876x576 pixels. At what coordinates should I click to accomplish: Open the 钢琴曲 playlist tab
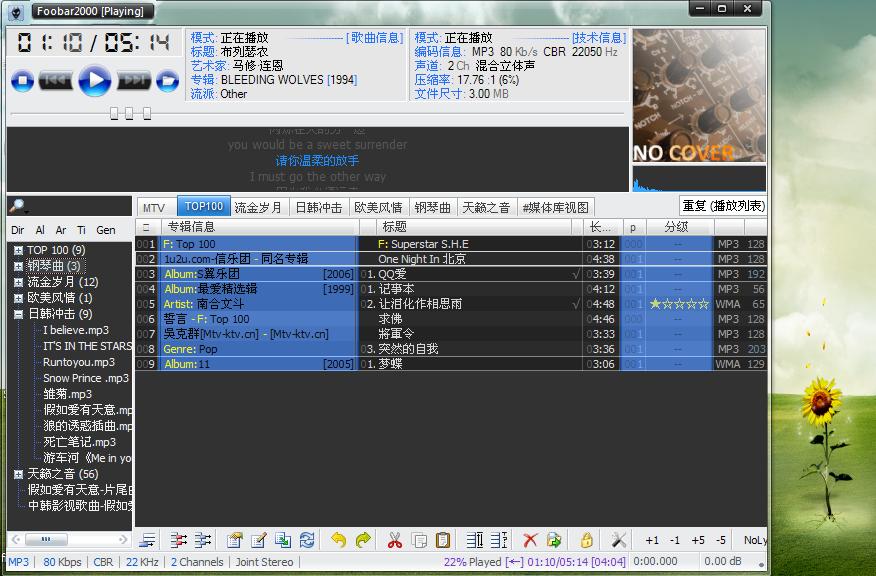tap(432, 207)
